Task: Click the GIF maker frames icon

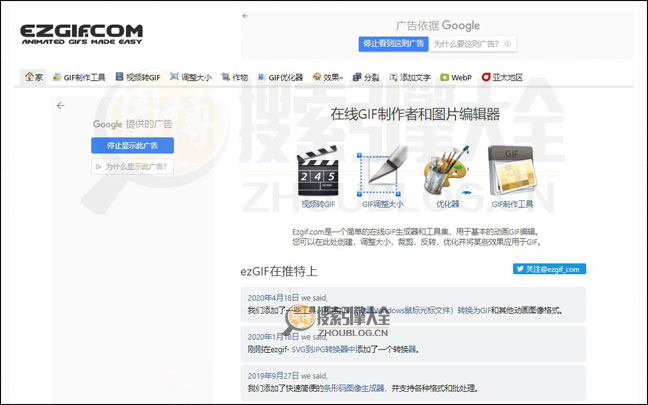Action: 512,171
